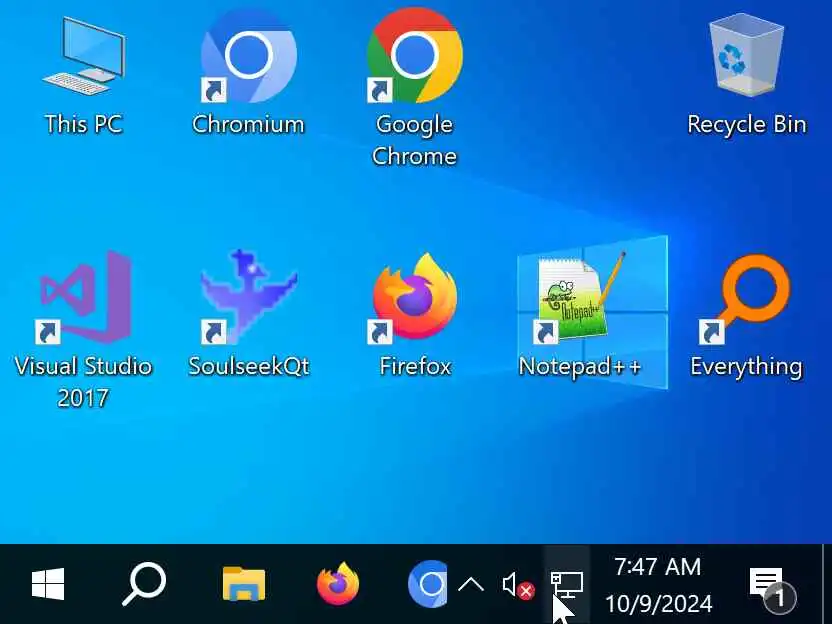This screenshot has height=624, width=832.
Task: Launch Chromium from the desktop shortcut
Action: (248, 74)
